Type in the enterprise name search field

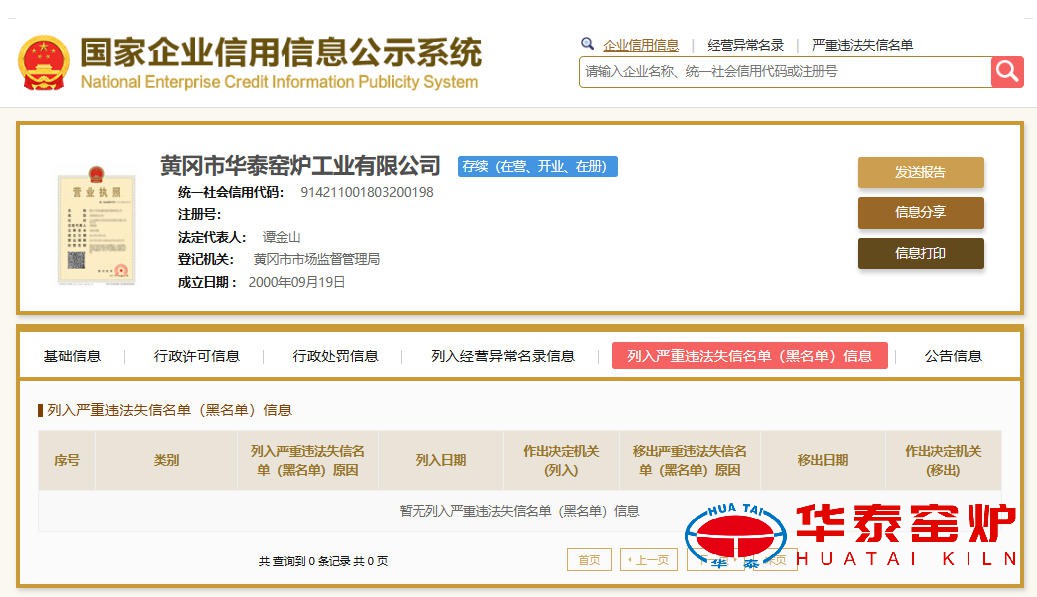(784, 71)
